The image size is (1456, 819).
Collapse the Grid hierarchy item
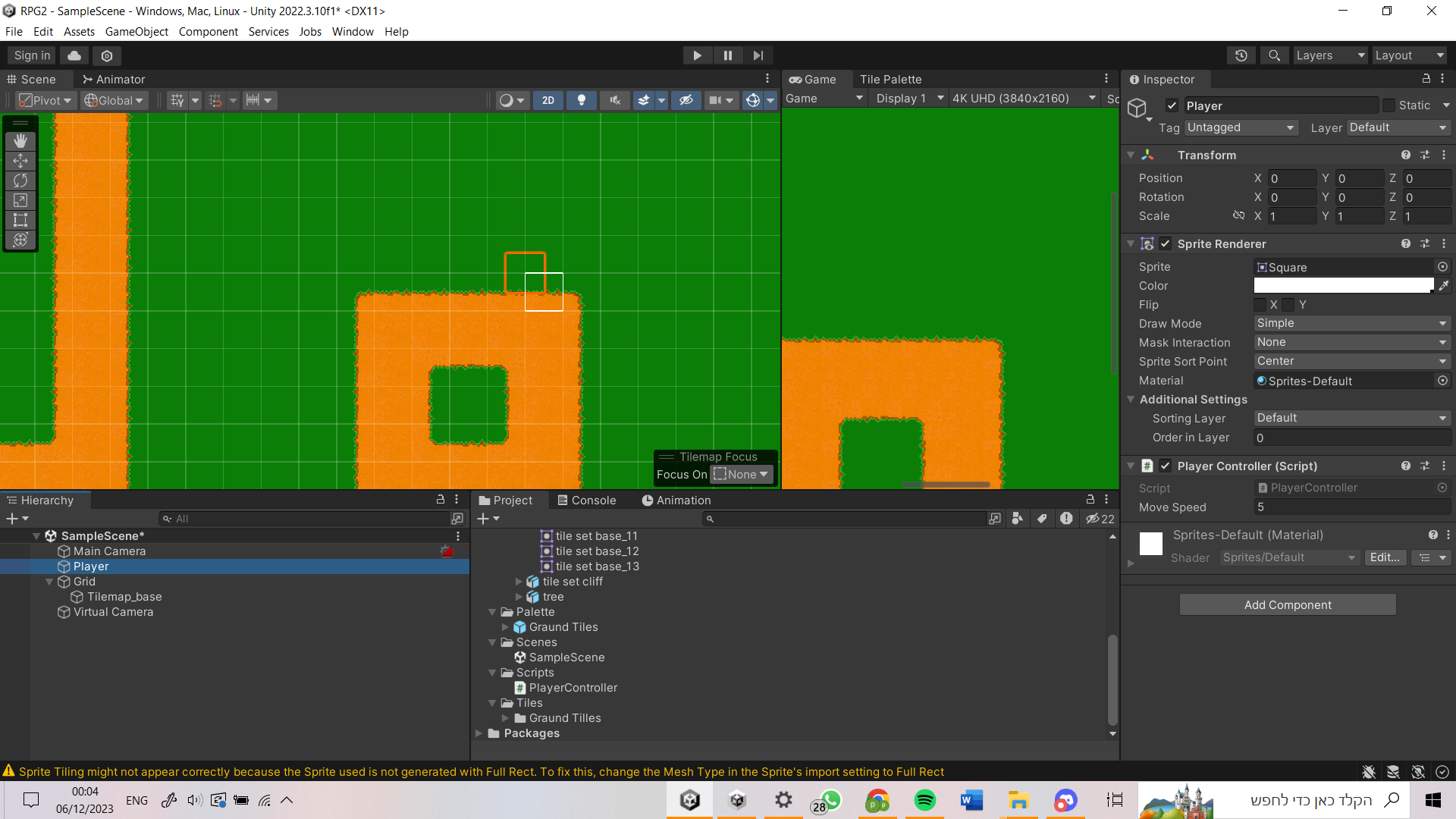coord(50,582)
